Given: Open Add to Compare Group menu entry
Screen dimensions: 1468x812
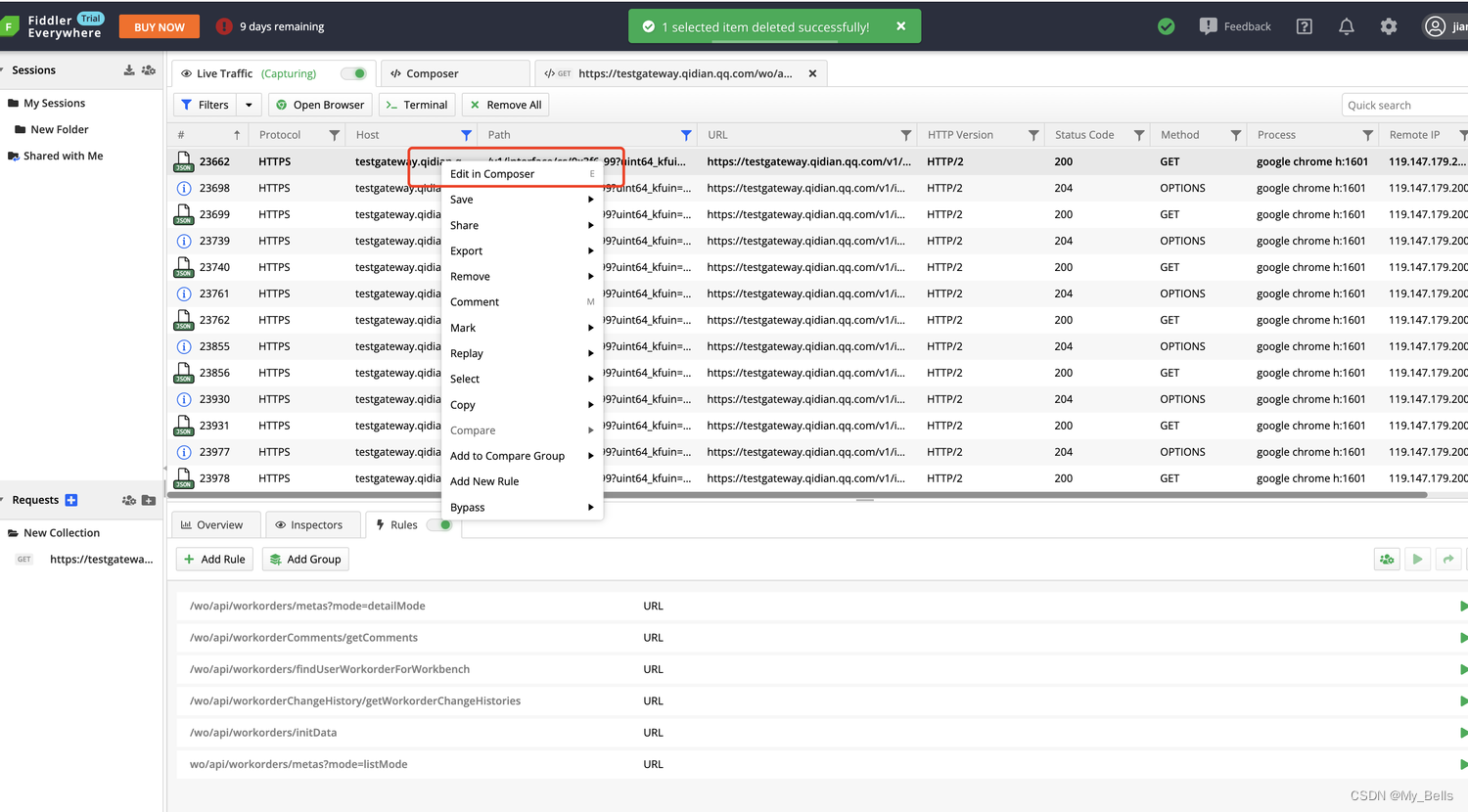Looking at the screenshot, I should tap(522, 456).
